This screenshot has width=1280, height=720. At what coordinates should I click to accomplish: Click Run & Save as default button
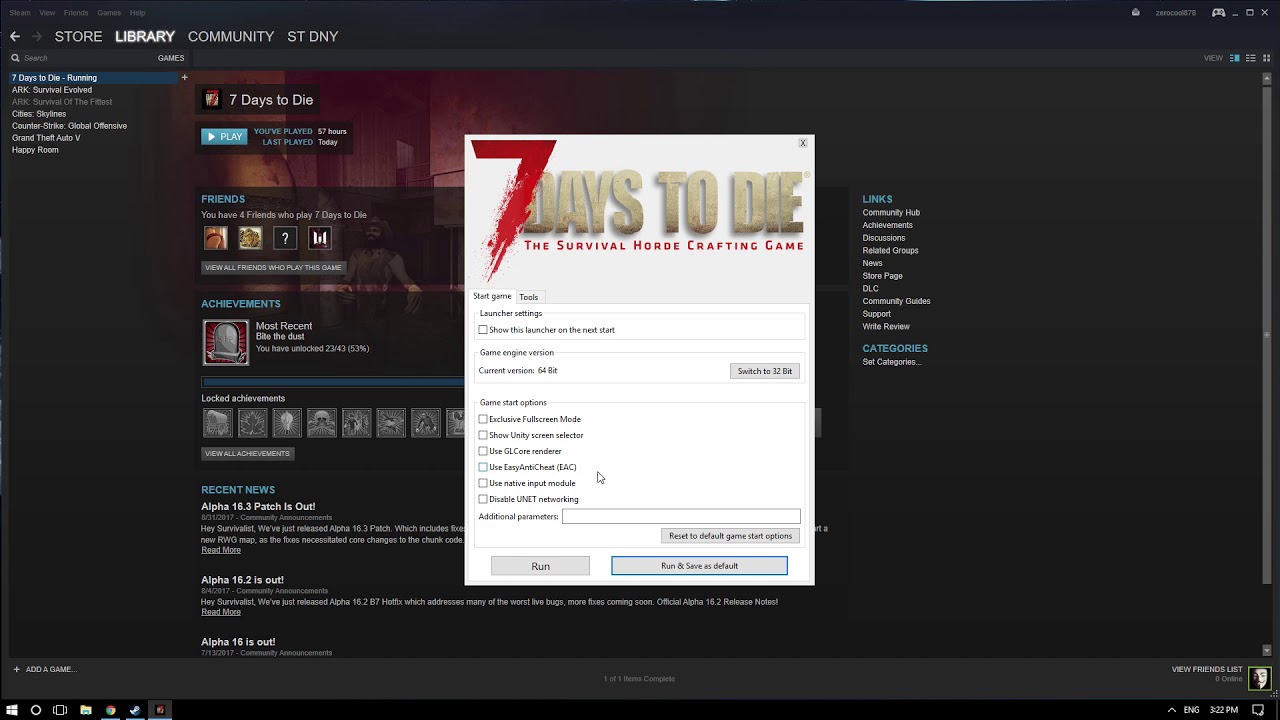(699, 566)
